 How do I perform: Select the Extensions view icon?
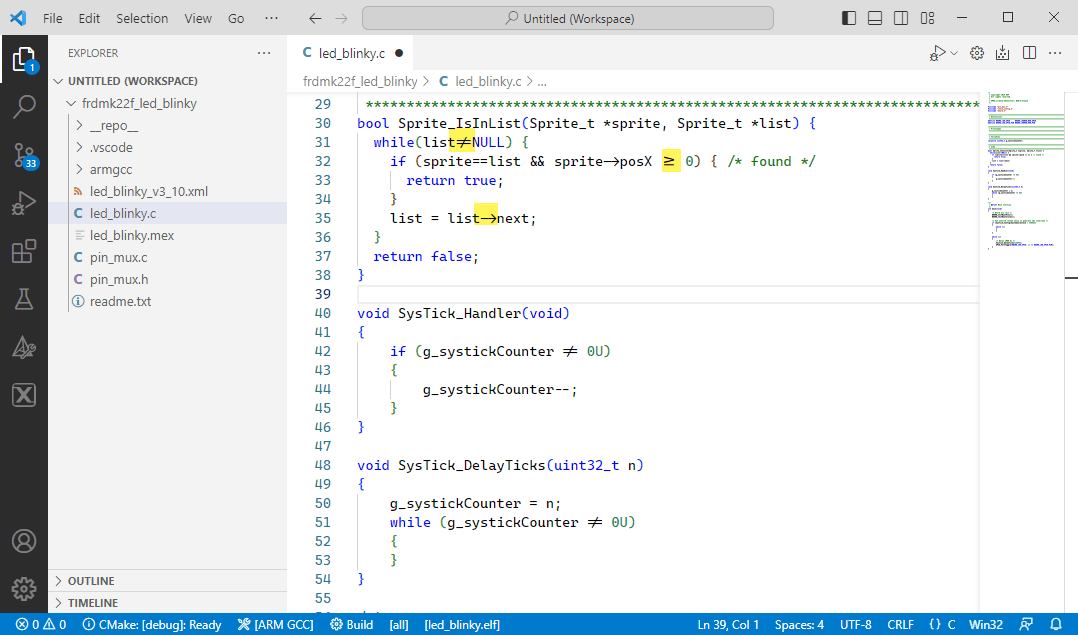click(24, 251)
